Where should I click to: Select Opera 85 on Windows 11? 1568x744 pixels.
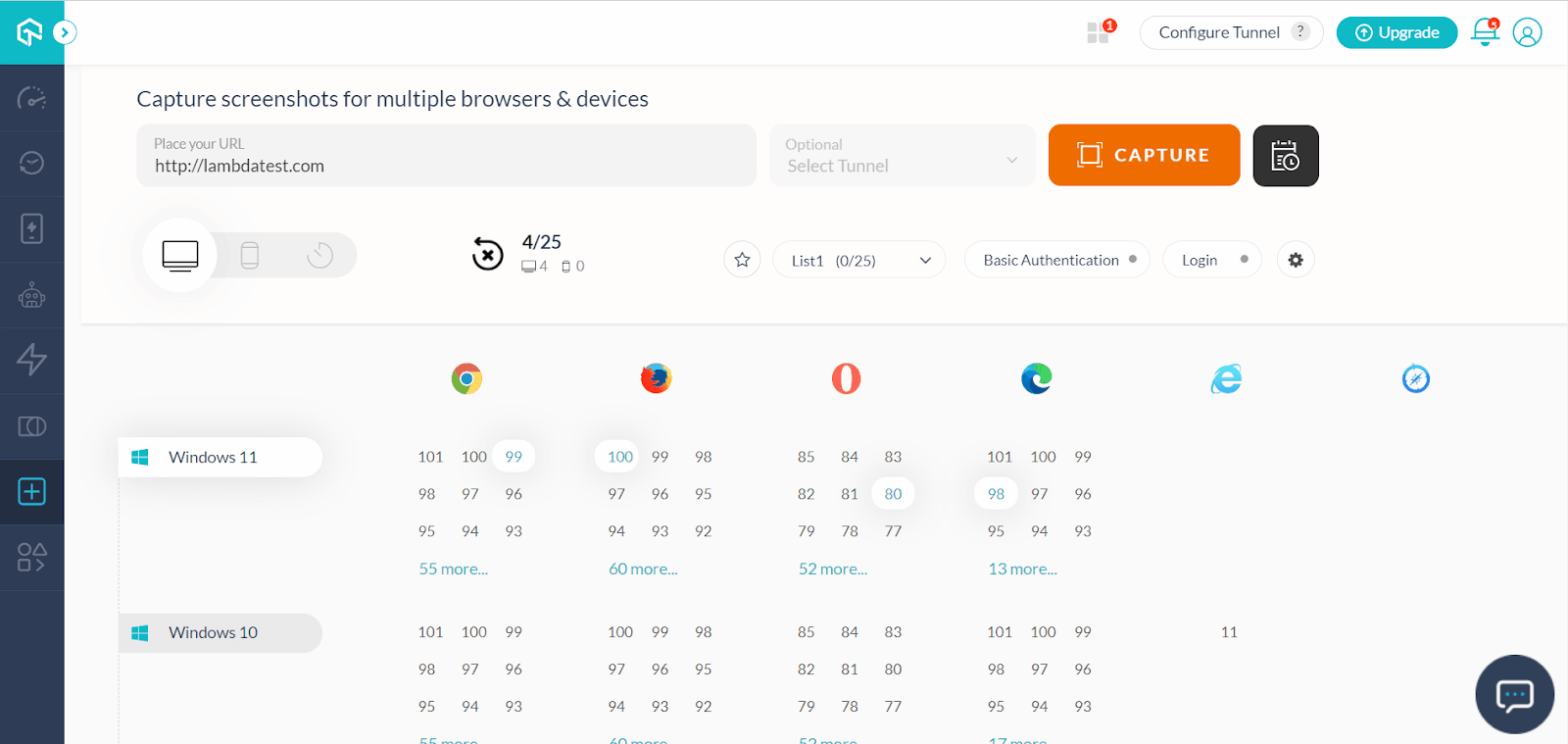(806, 457)
